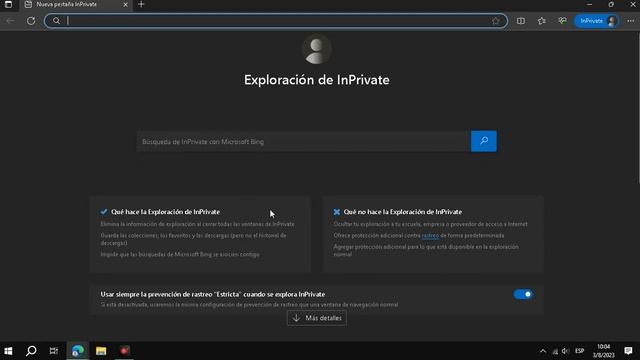The image size is (640, 360).
Task: Click the blue search button
Action: click(484, 141)
